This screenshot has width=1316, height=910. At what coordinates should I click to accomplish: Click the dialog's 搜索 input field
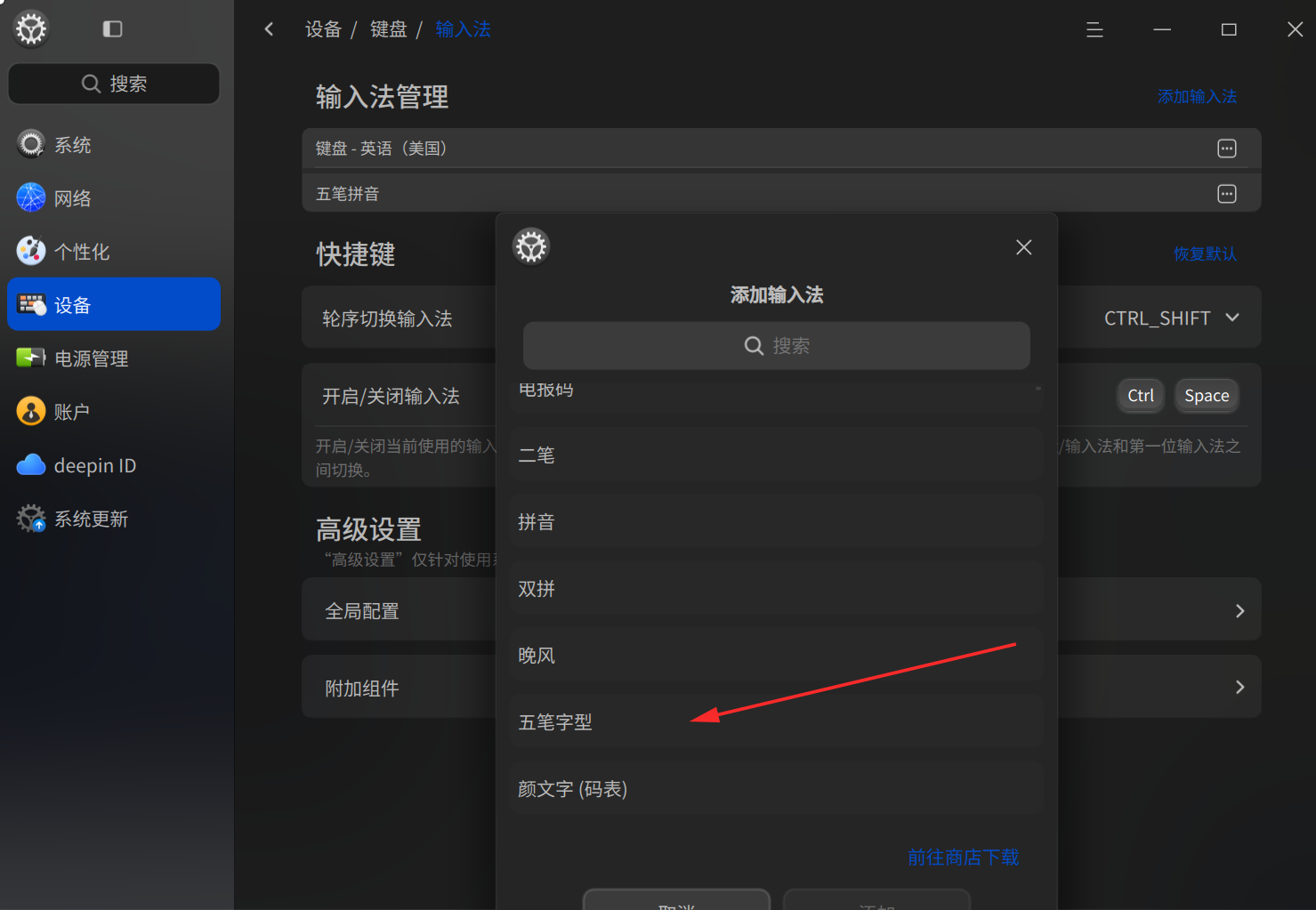(x=777, y=345)
